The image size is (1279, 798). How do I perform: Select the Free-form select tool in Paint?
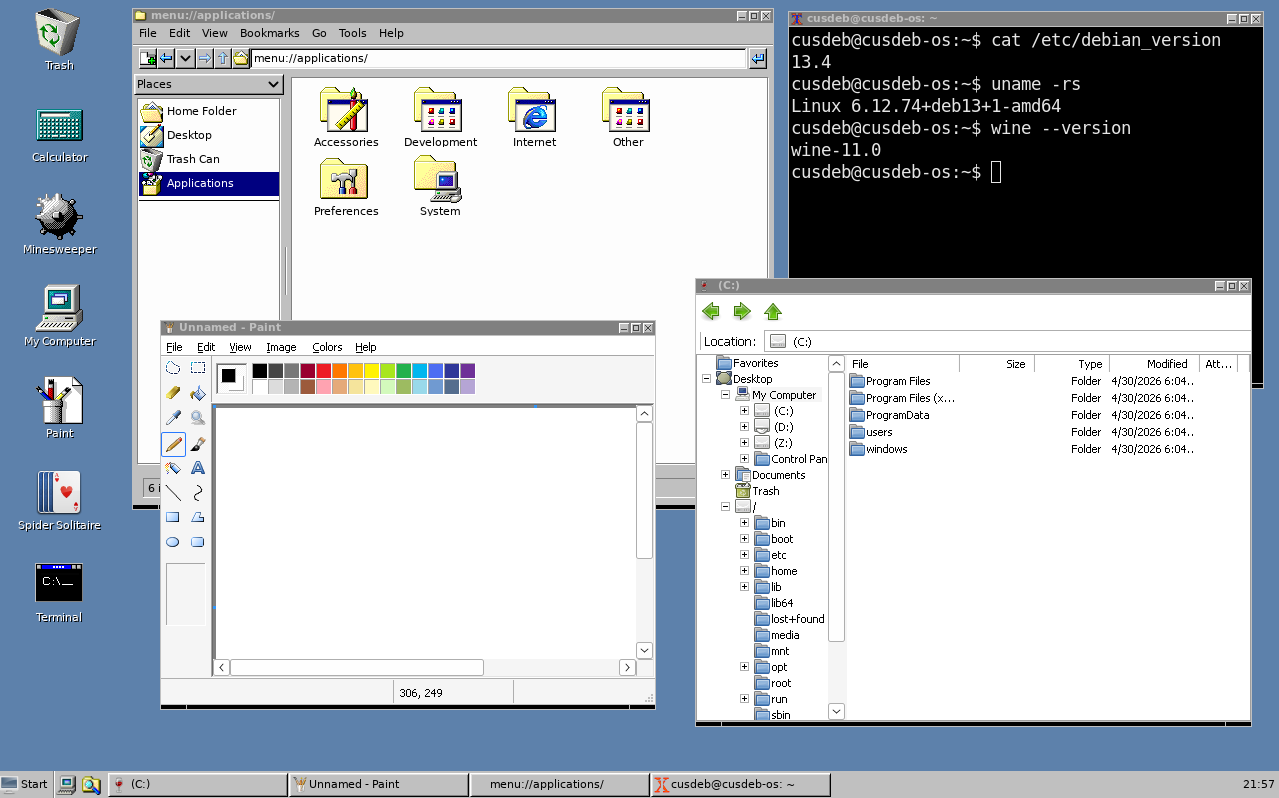click(x=173, y=368)
